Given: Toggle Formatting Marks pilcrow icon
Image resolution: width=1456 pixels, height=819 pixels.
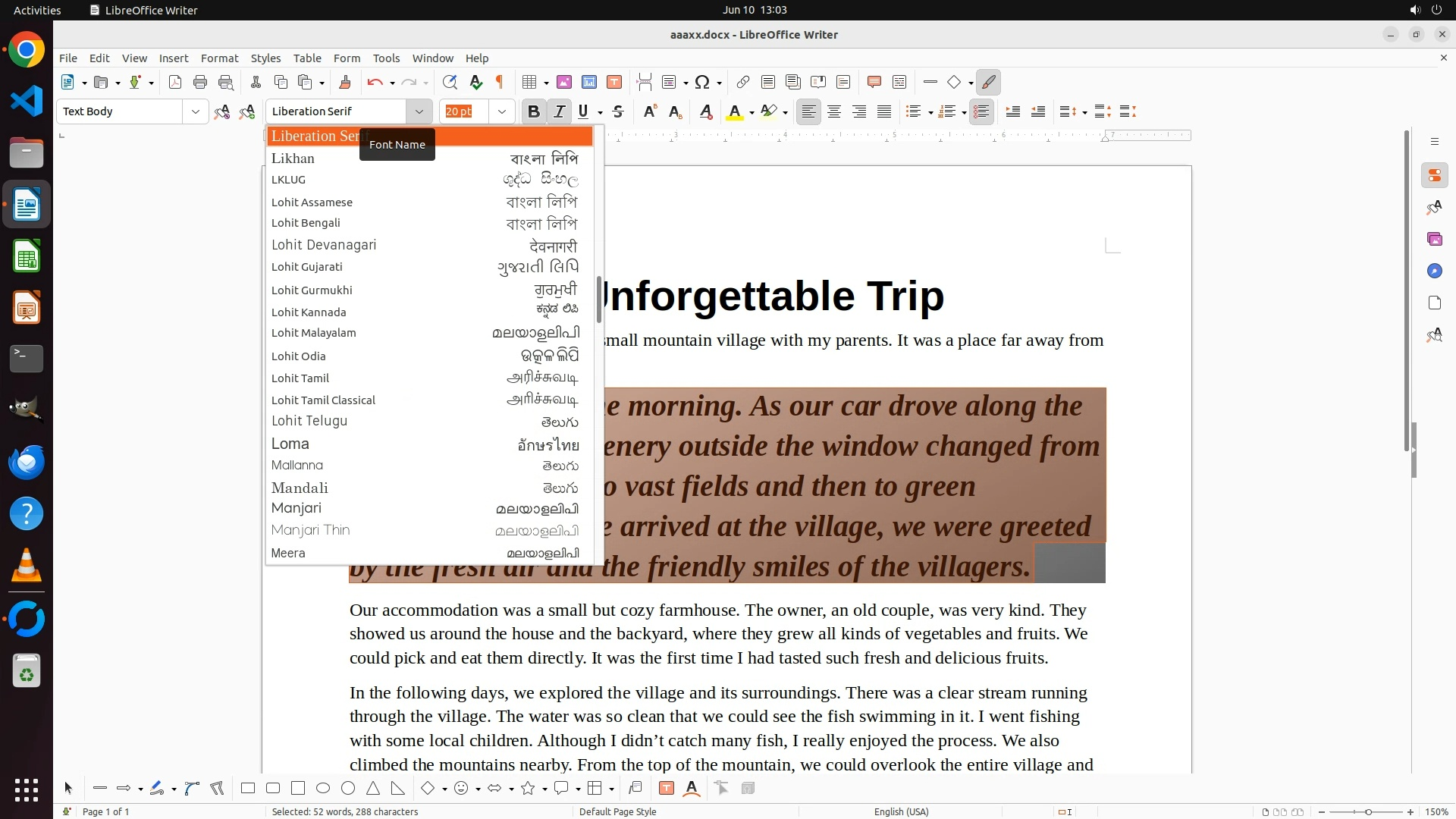Looking at the screenshot, I should (500, 82).
